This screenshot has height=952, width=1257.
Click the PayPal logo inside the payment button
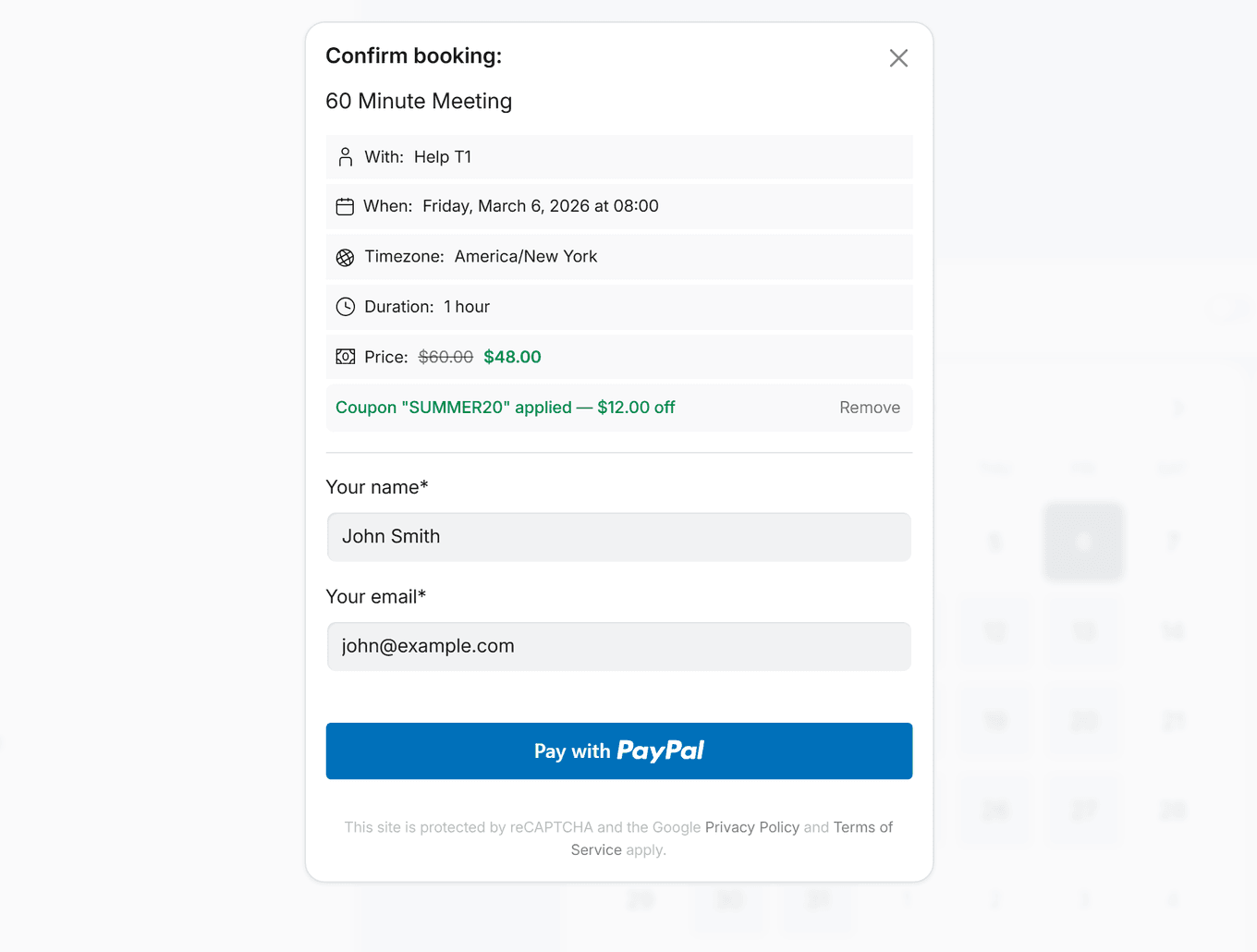(x=660, y=751)
